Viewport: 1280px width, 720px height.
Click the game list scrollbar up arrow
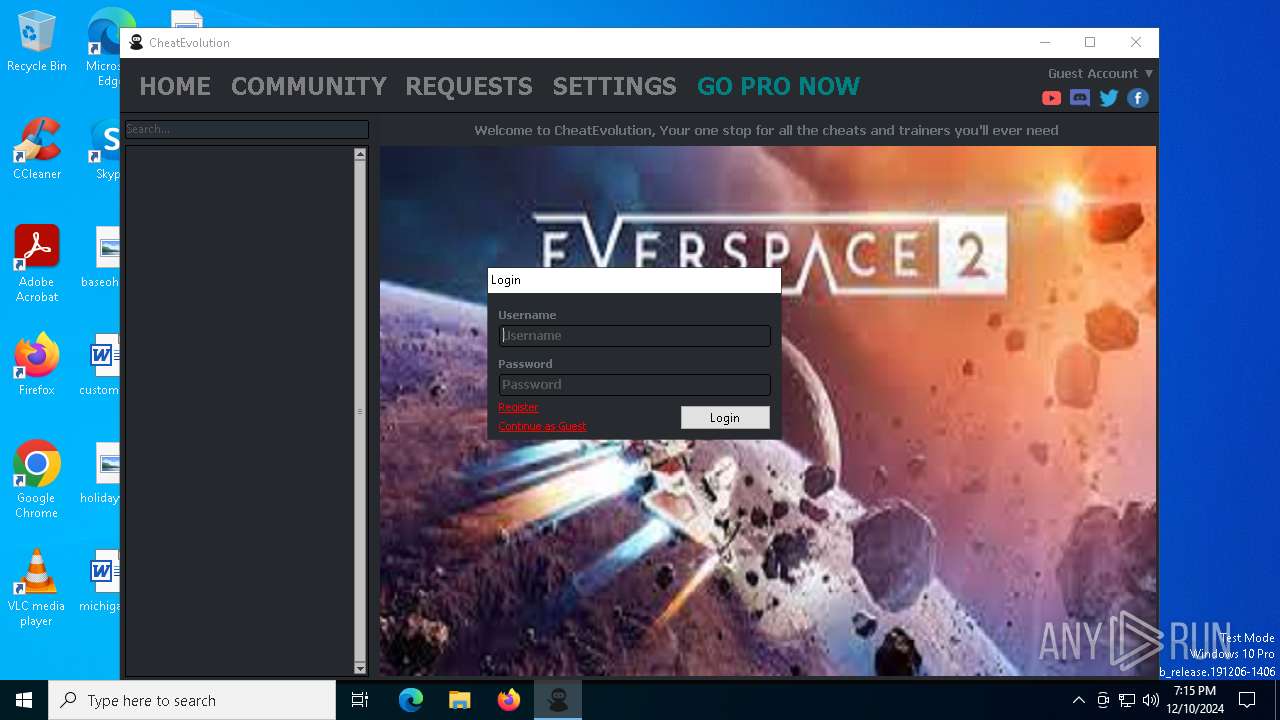[x=360, y=155]
